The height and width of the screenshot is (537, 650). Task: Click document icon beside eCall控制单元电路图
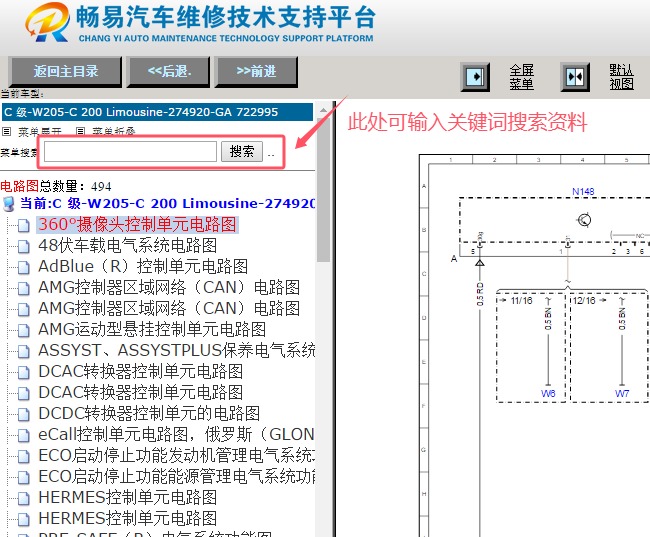[23, 435]
